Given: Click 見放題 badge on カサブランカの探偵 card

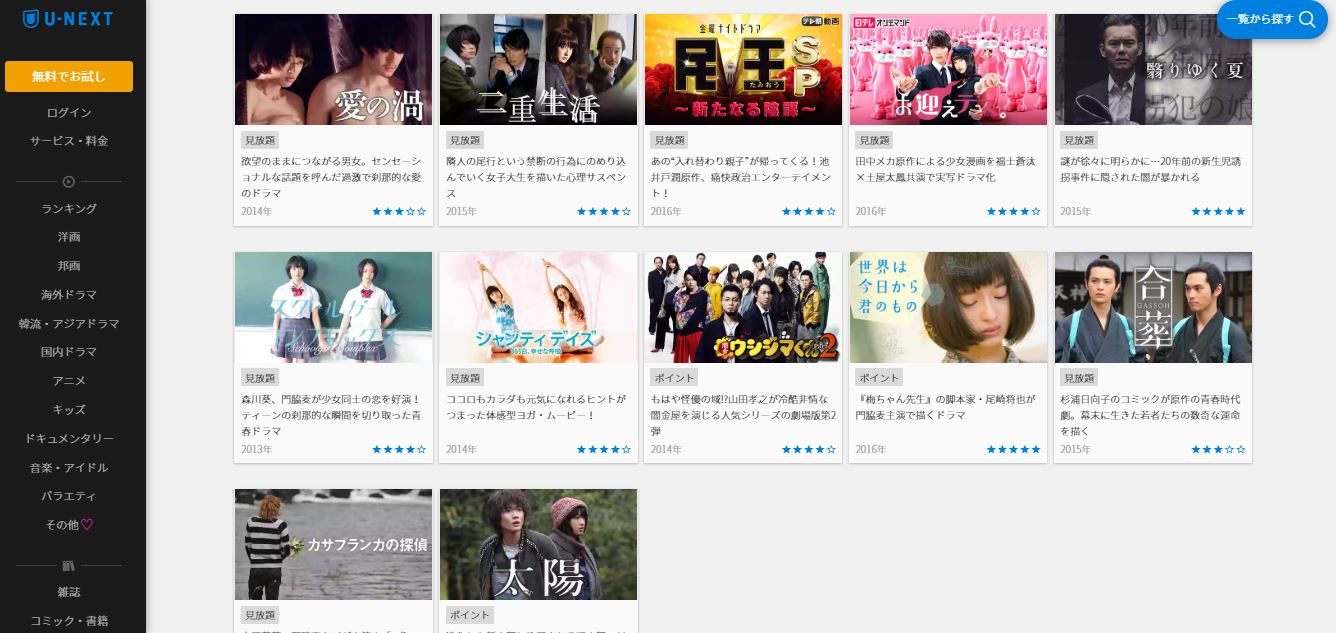Looking at the screenshot, I should [260, 615].
